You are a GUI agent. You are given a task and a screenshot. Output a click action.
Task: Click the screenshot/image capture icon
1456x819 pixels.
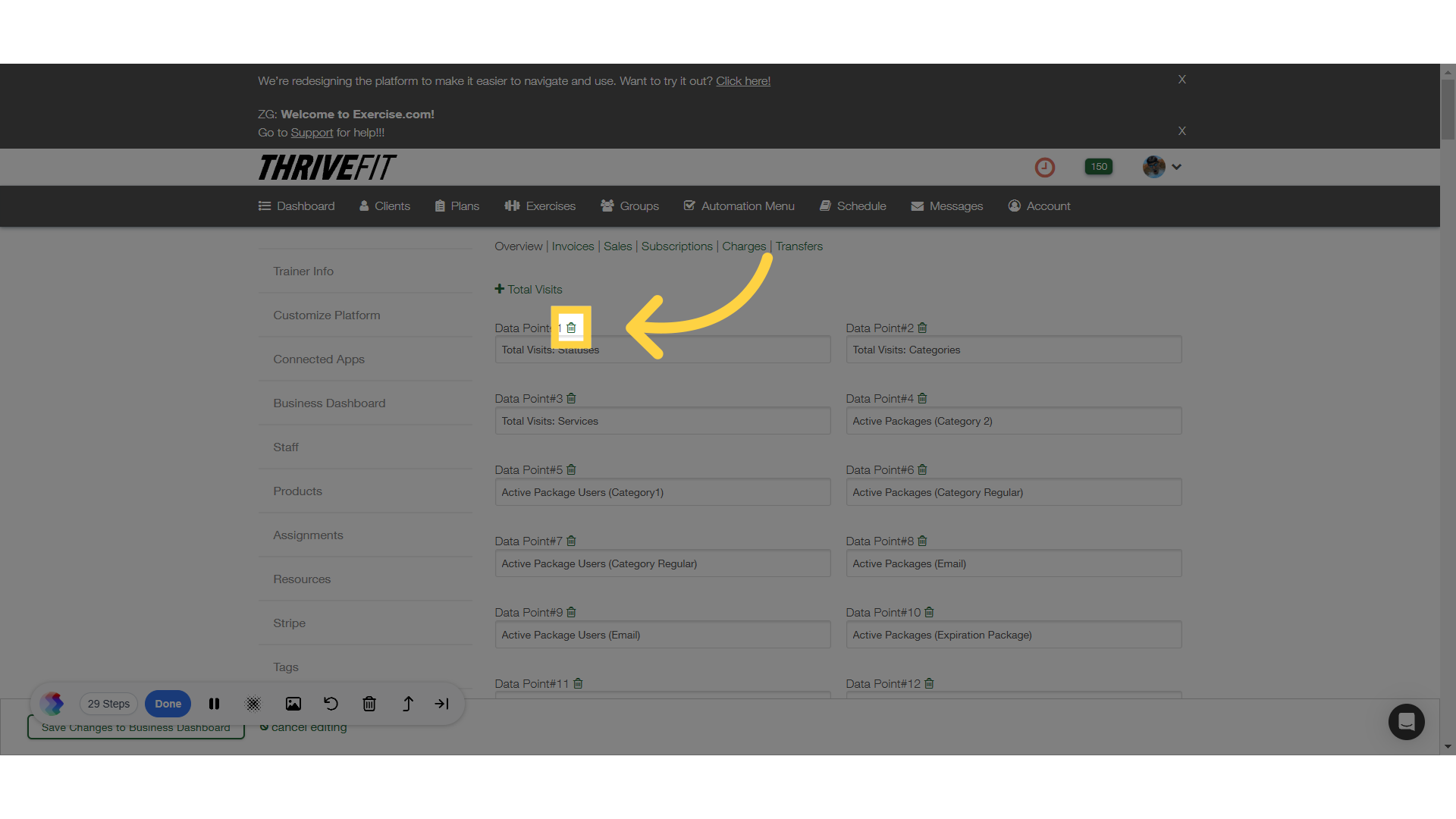(293, 703)
